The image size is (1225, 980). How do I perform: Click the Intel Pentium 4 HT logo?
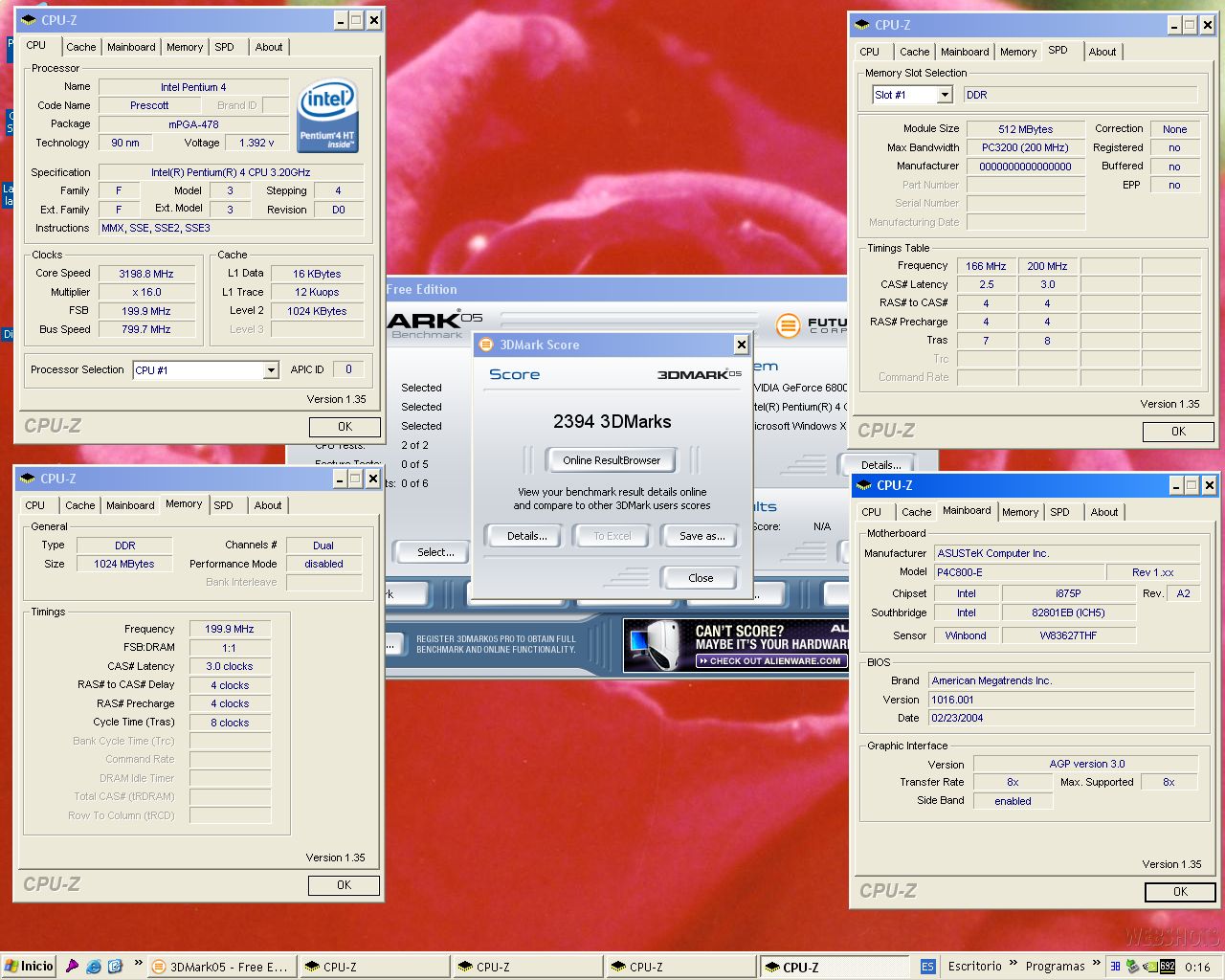point(327,116)
